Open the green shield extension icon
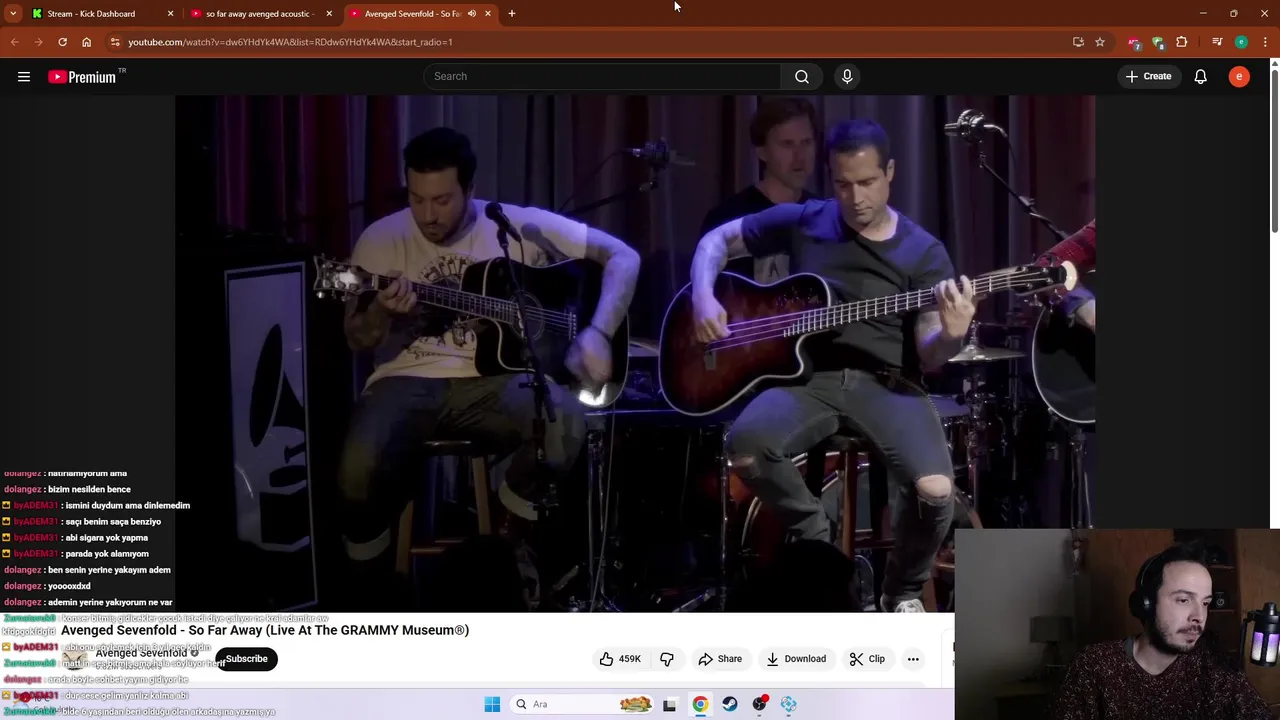Viewport: 1280px width, 720px height. tap(1158, 42)
